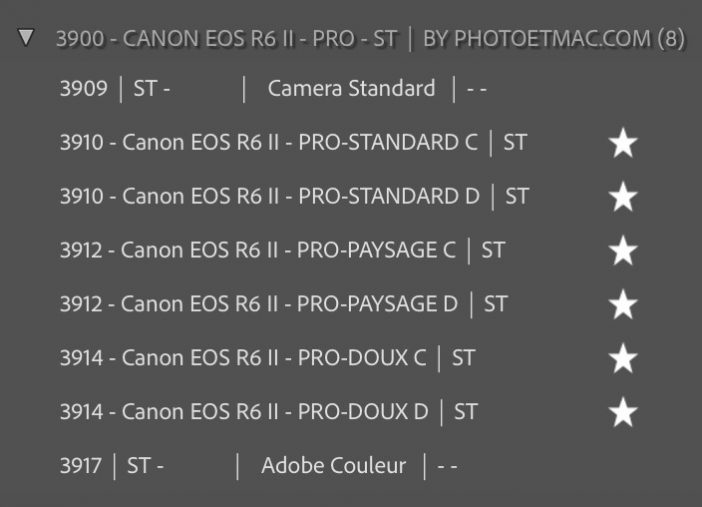
Task: Select the Camera Standard profile label
Action: pyautogui.click(x=351, y=88)
